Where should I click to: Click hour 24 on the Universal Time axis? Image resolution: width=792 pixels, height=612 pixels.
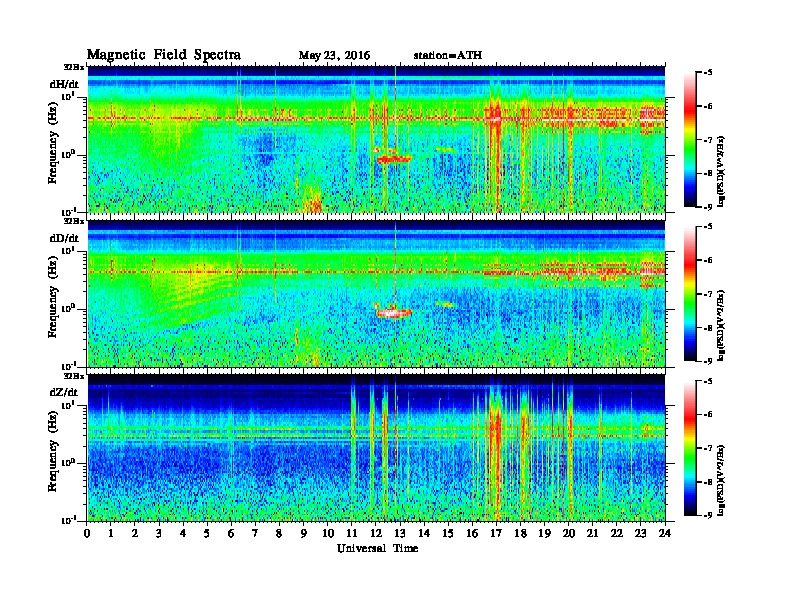point(665,533)
